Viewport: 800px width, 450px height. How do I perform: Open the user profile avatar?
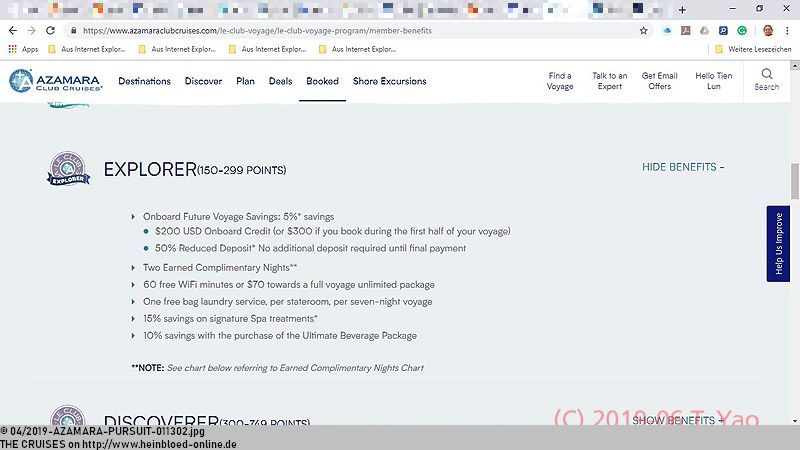[768, 31]
